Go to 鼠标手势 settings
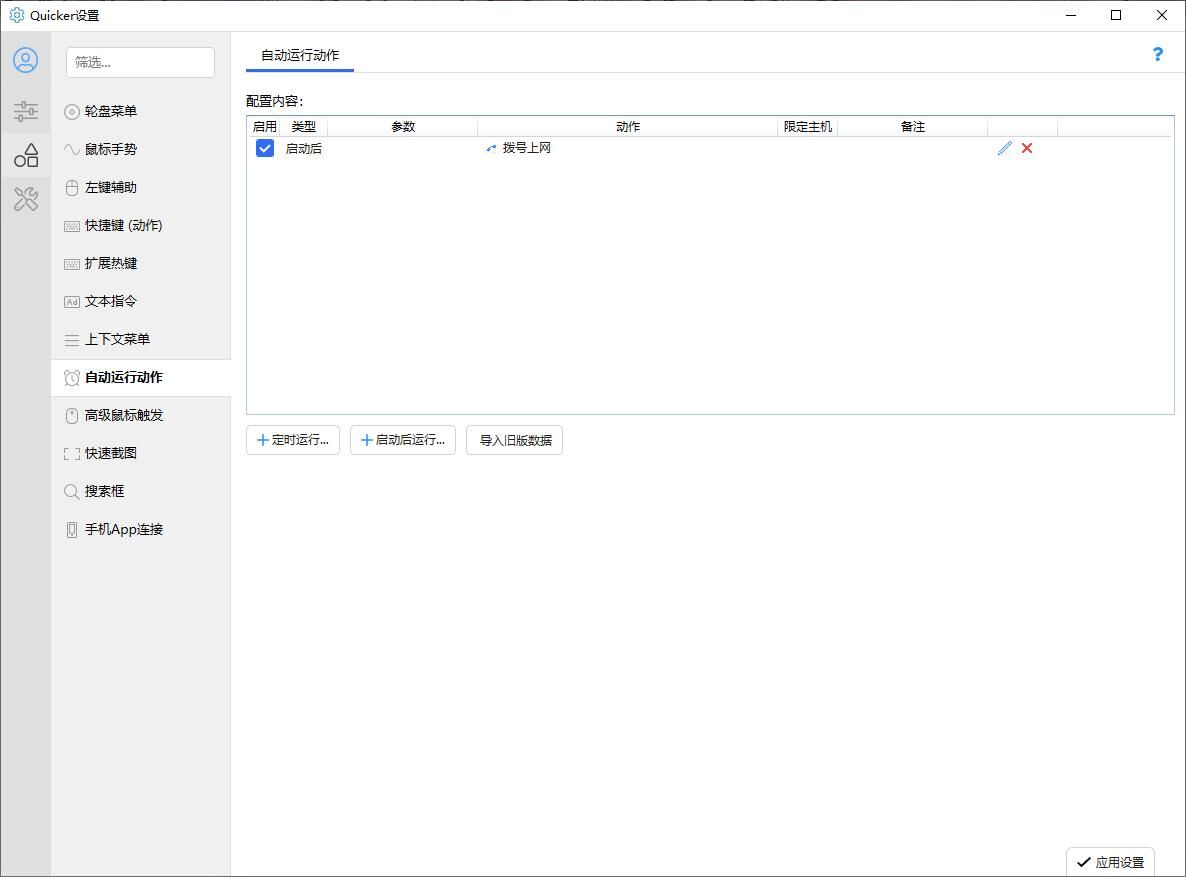The width and height of the screenshot is (1186, 877). 110,149
